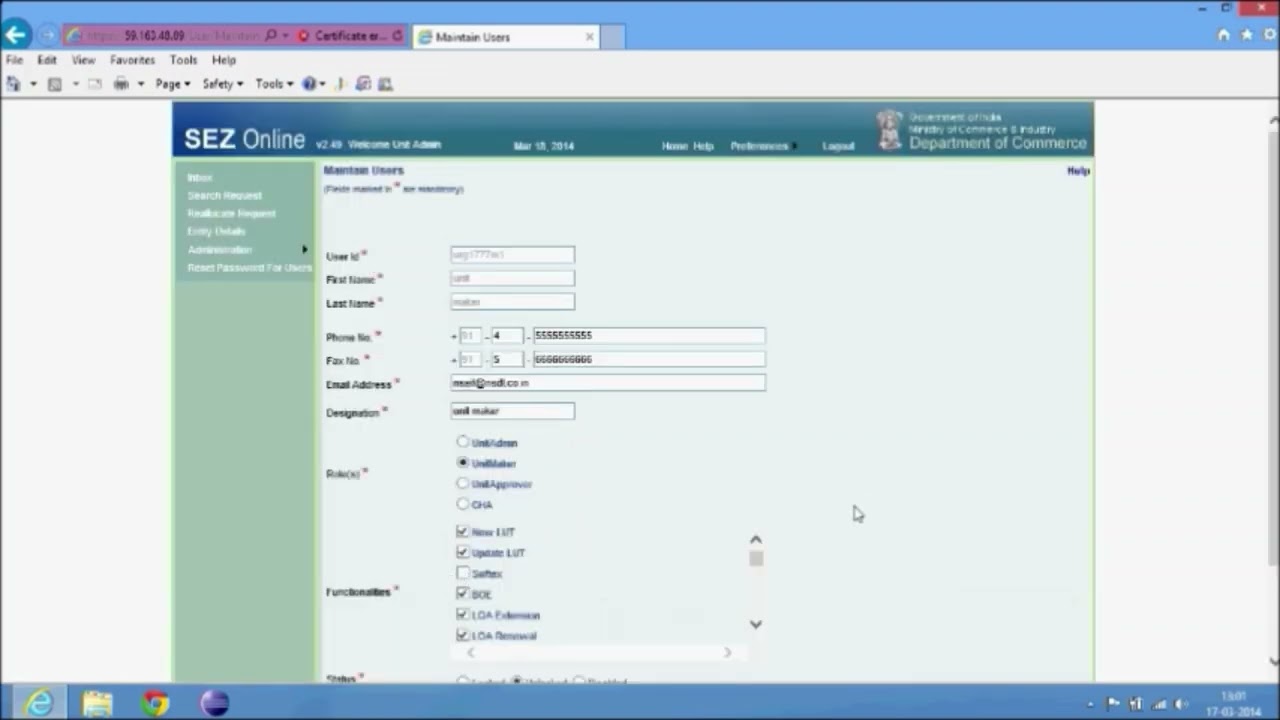The width and height of the screenshot is (1280, 720).
Task: Click the Help link at page right
Action: tap(1078, 171)
